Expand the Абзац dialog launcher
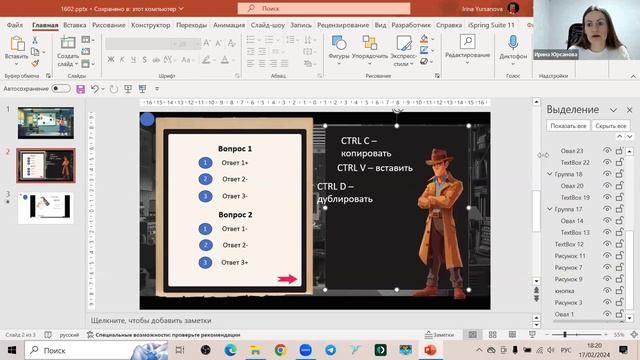This screenshot has height=360, width=640. click(x=320, y=76)
